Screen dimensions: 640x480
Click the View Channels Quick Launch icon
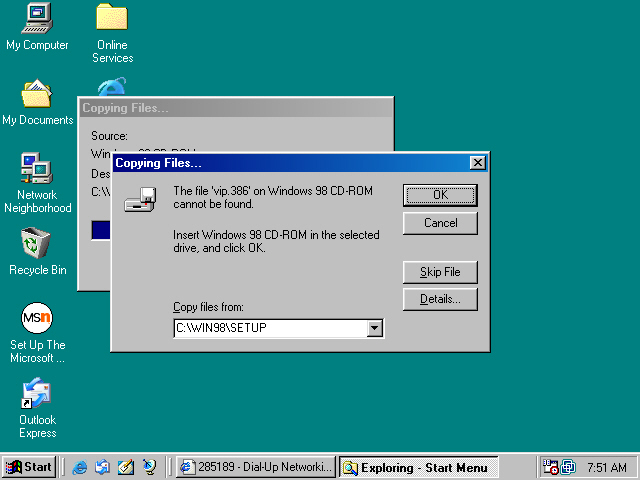click(x=149, y=467)
